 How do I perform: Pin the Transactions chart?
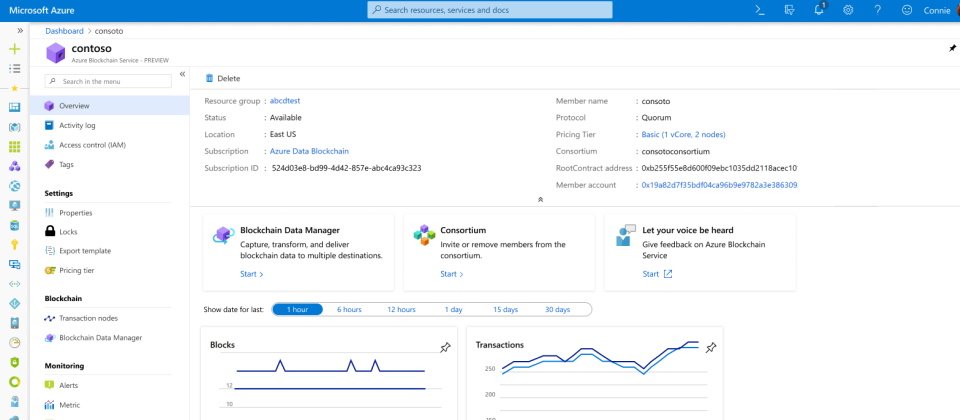711,347
